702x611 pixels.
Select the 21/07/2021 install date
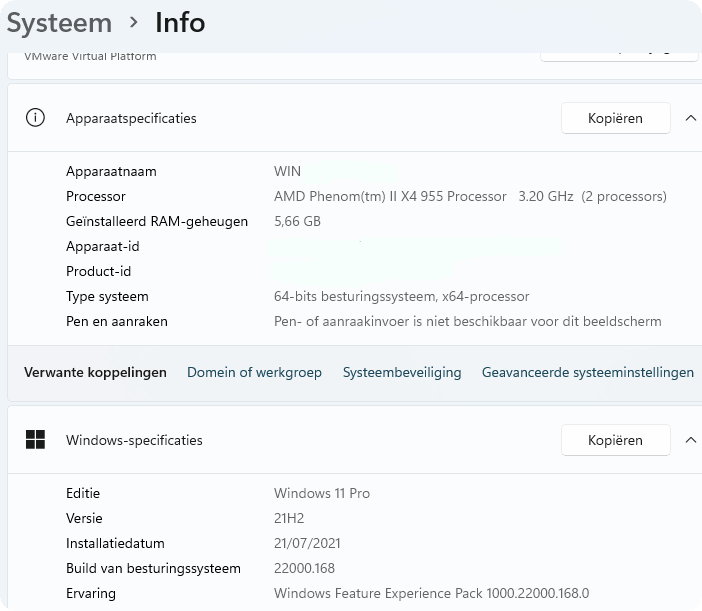307,543
